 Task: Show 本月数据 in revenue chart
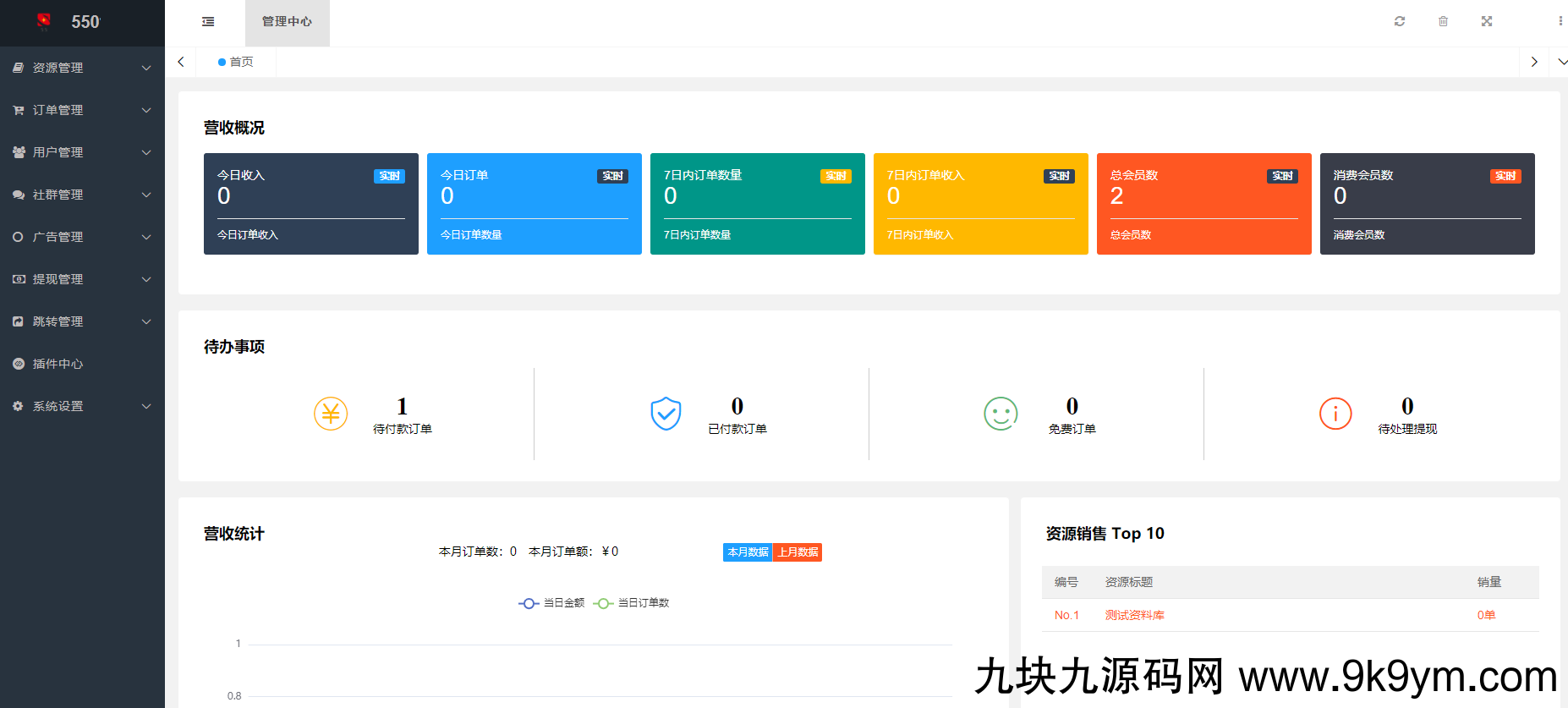click(748, 552)
